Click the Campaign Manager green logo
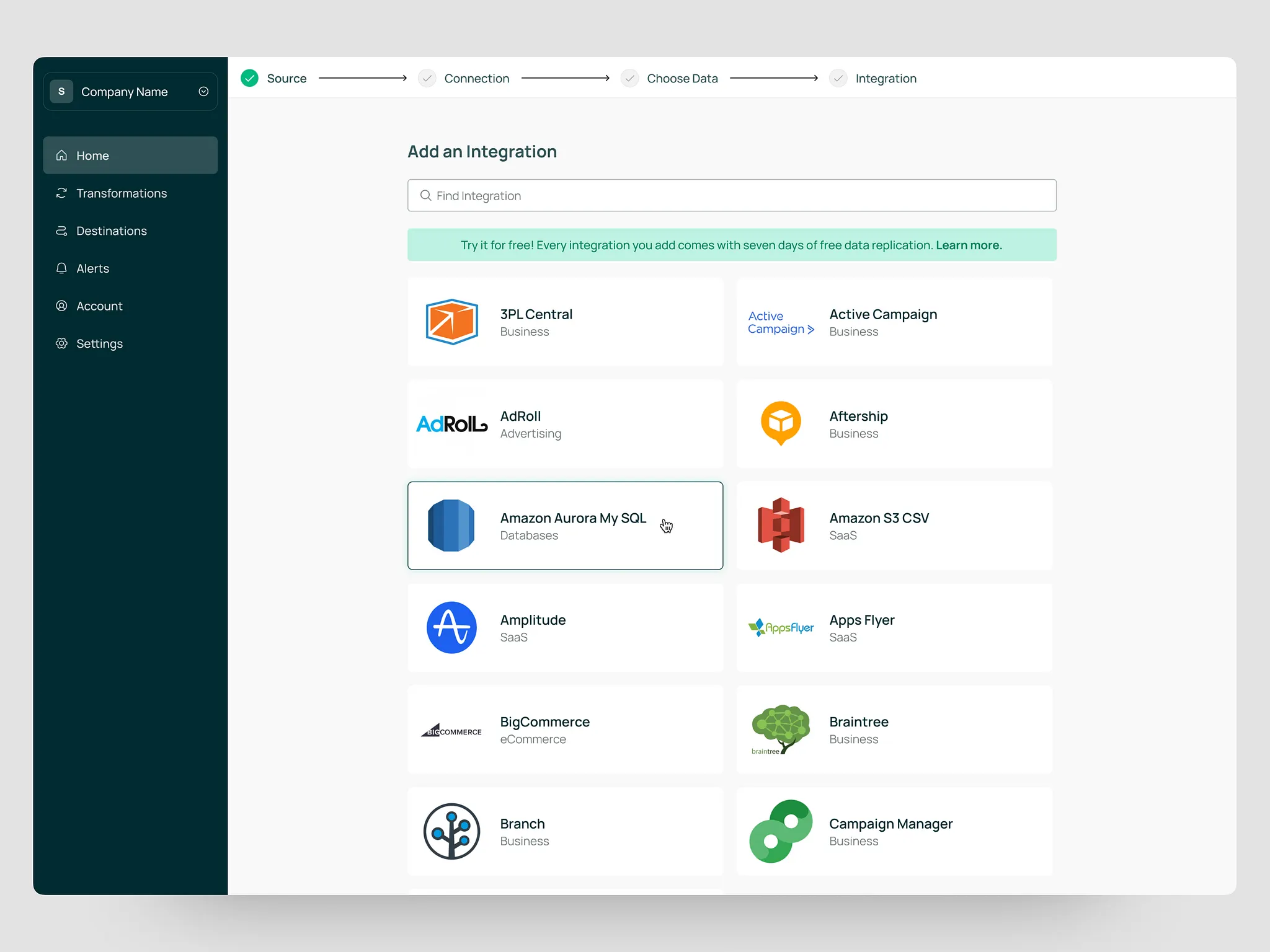Image resolution: width=1270 pixels, height=952 pixels. pos(781,831)
